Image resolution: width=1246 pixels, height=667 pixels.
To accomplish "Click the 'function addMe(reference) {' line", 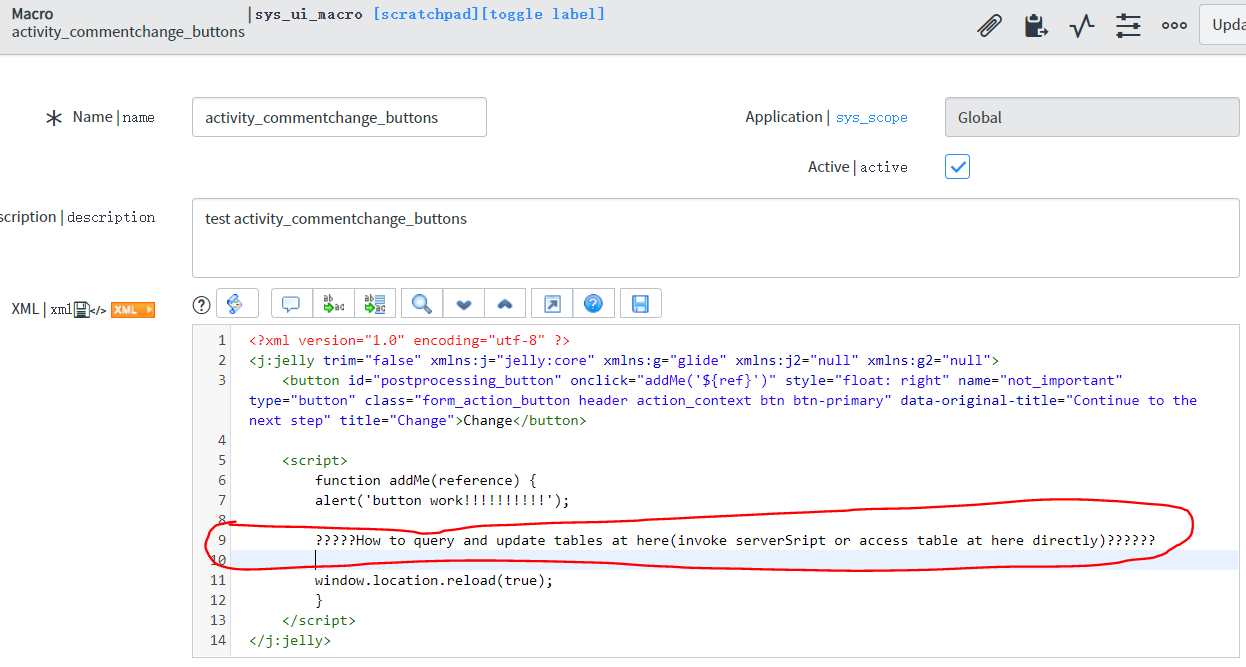I will tap(426, 480).
